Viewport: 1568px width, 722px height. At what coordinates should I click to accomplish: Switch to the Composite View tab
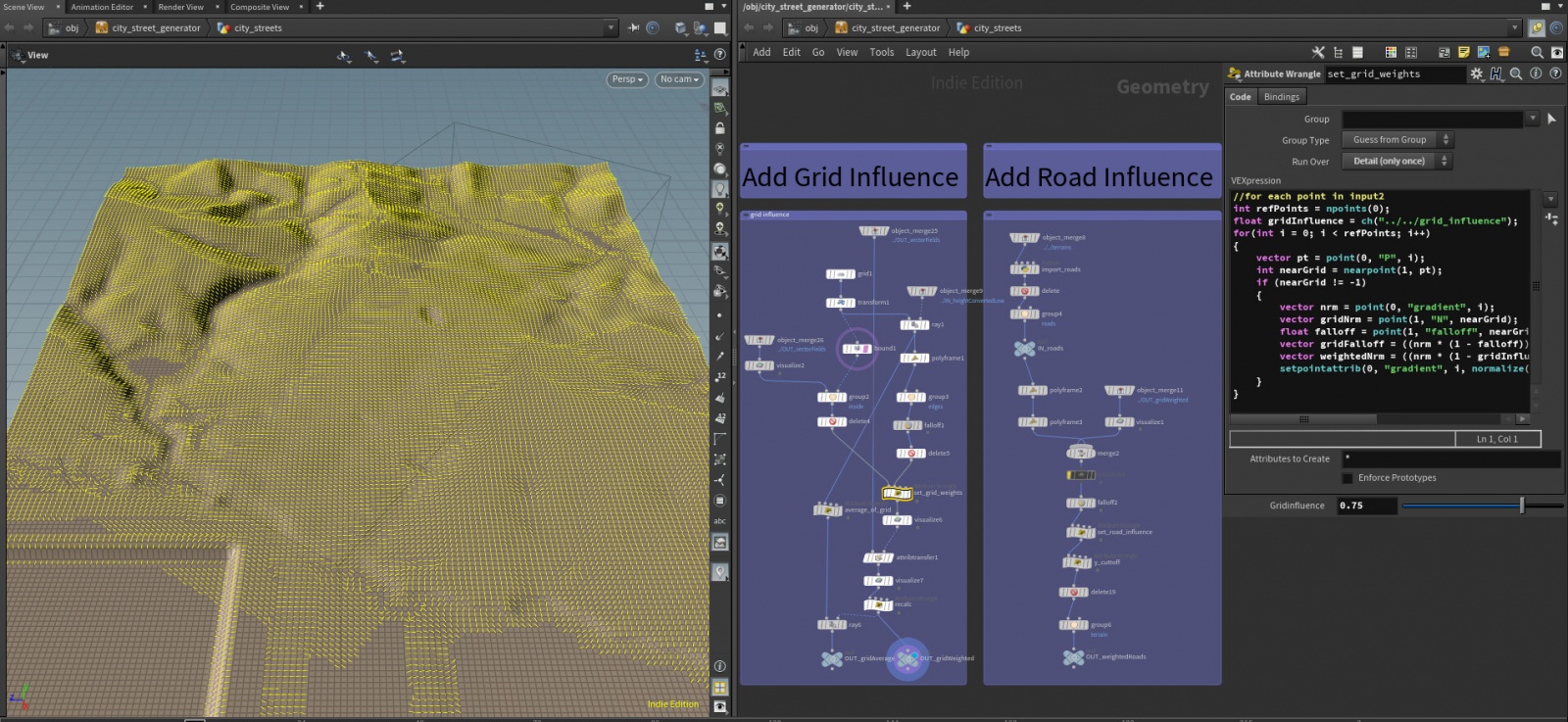260,7
